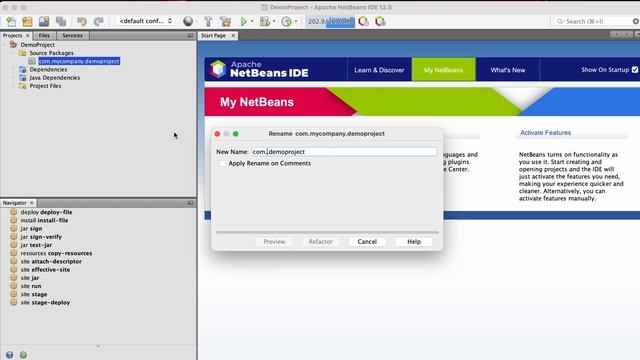Collapse the Source Packages tree node
The image size is (640, 360).
[13, 53]
